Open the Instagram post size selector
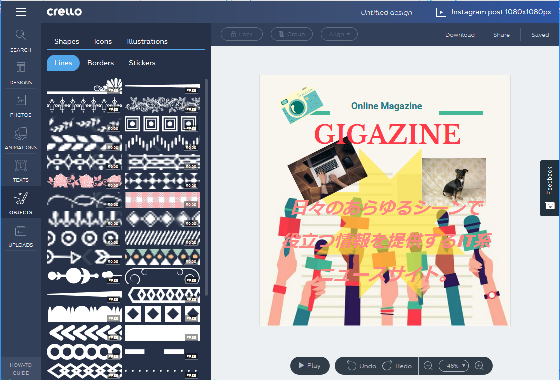The width and height of the screenshot is (560, 380). pos(494,12)
